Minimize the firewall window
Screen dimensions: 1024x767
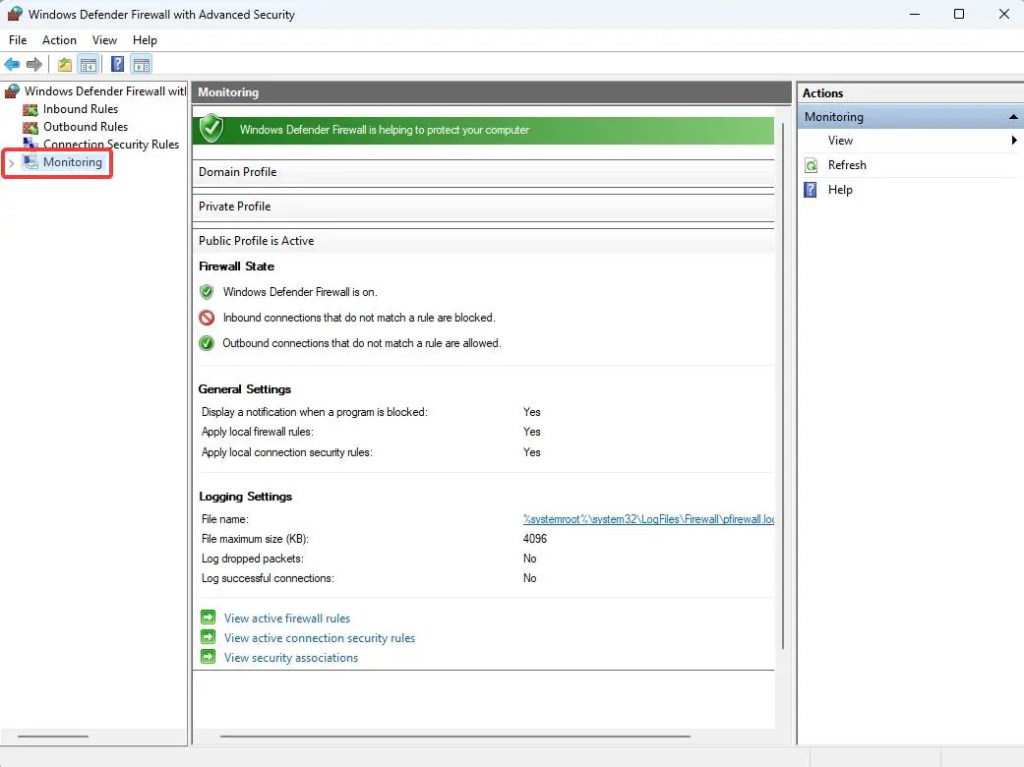pyautogui.click(x=914, y=14)
